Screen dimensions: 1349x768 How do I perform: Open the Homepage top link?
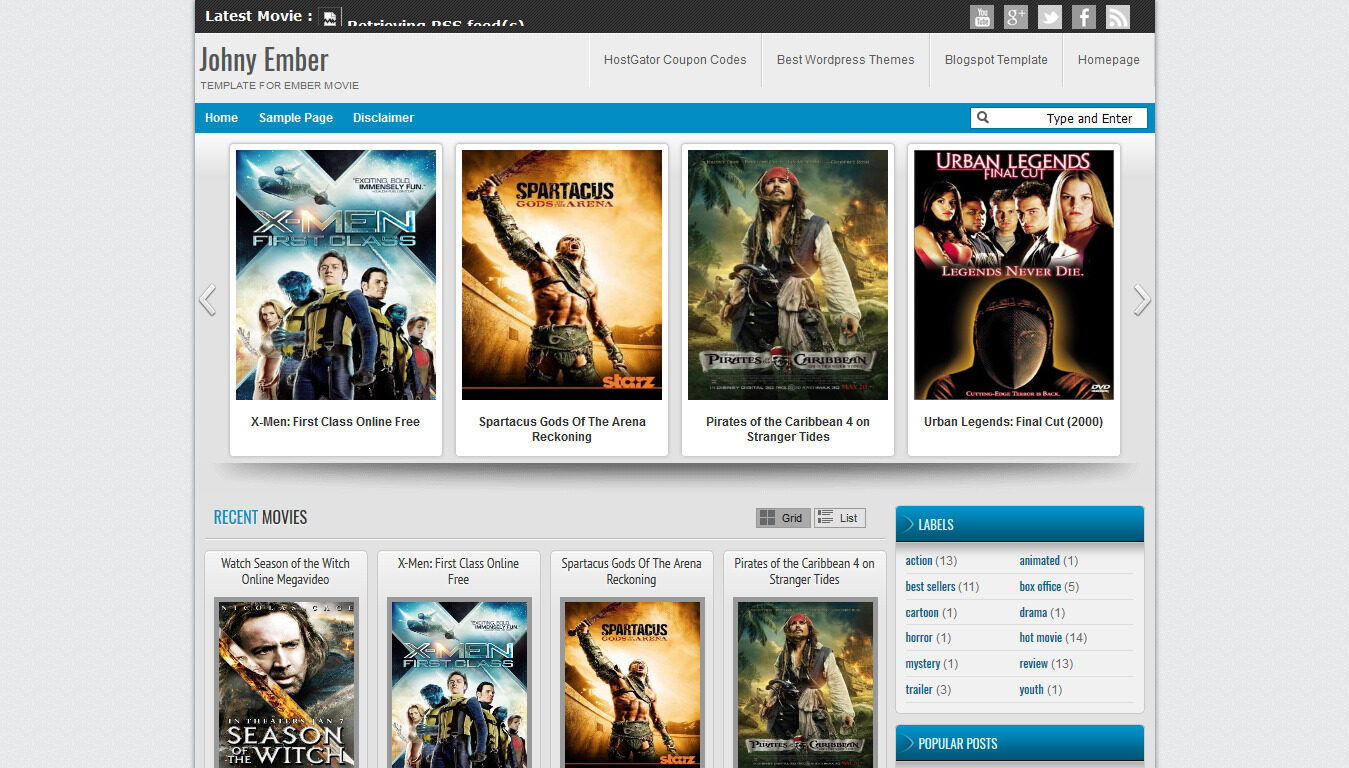click(x=1108, y=60)
